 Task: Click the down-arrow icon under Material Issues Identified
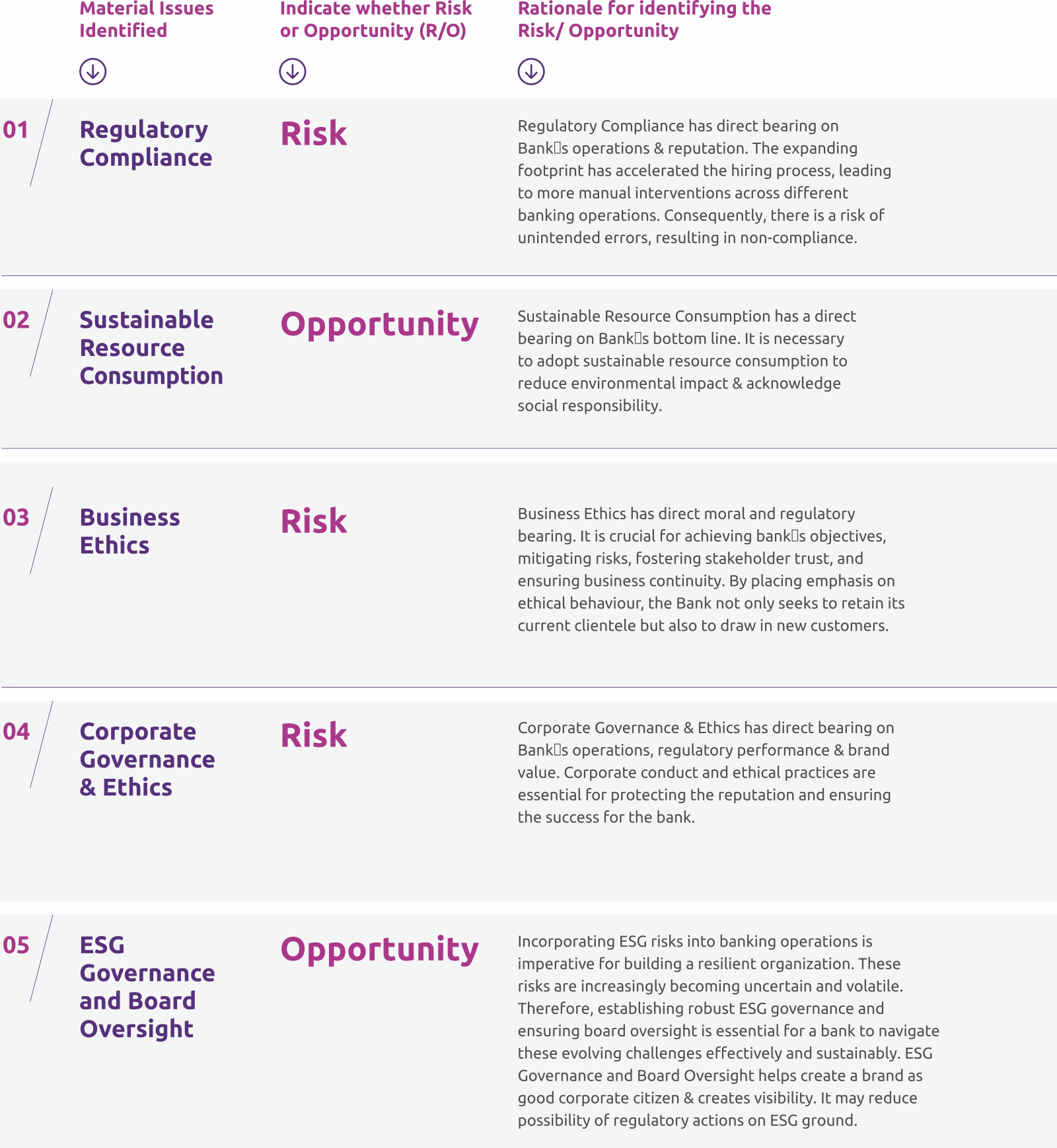click(93, 71)
